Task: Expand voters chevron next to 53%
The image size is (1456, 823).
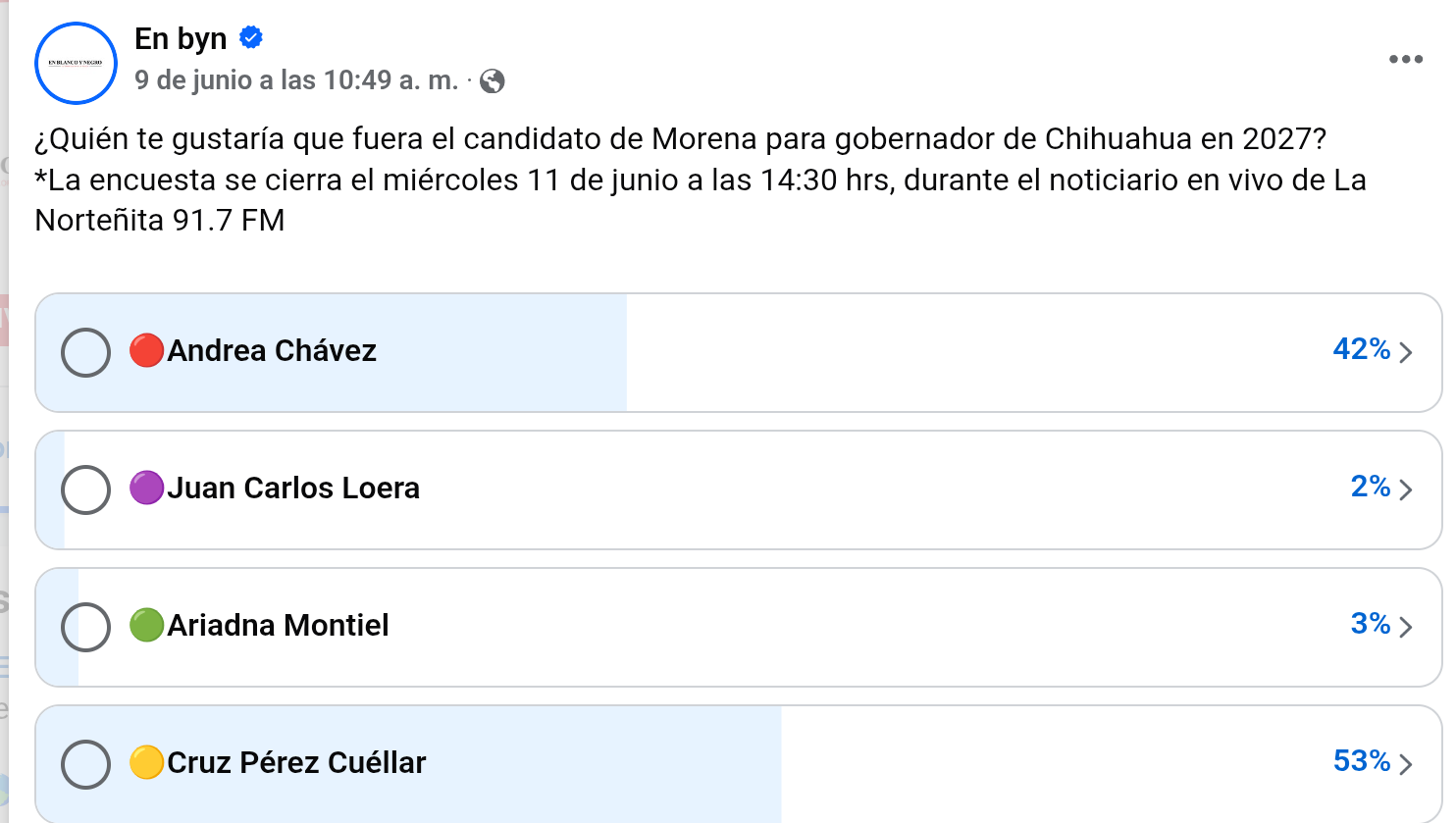Action: click(x=1406, y=764)
